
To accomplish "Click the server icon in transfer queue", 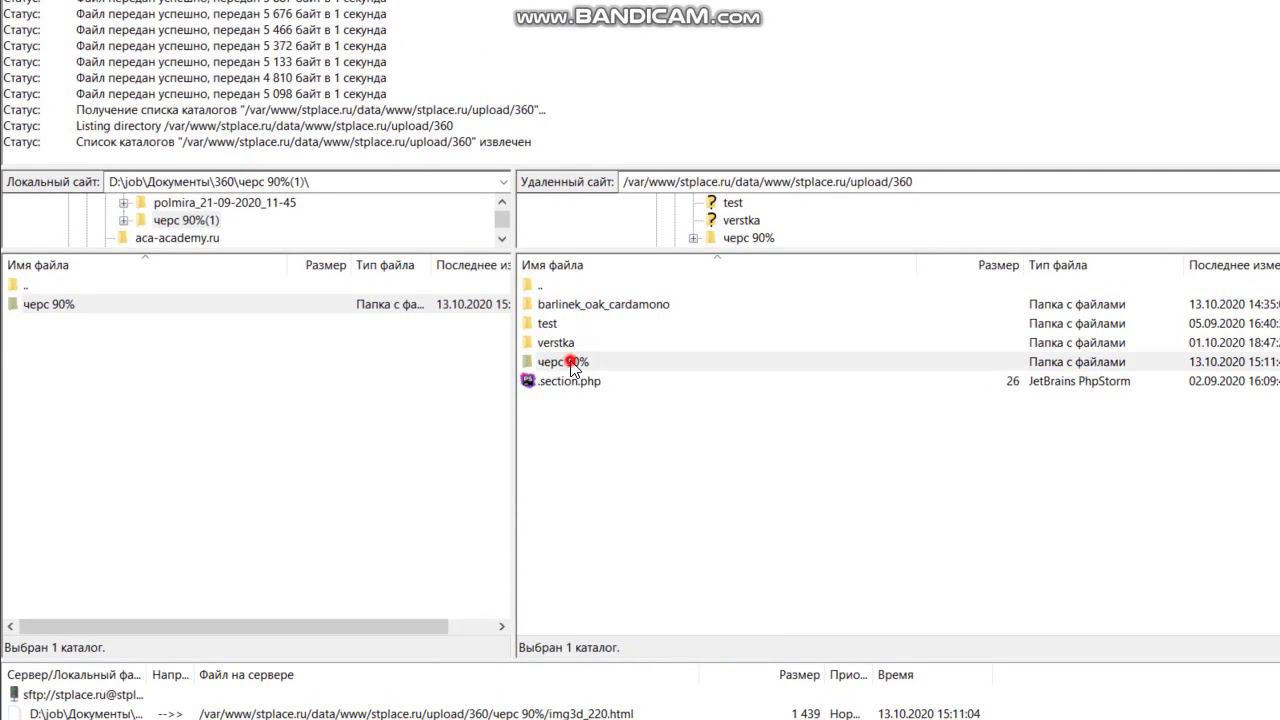I will point(13,694).
